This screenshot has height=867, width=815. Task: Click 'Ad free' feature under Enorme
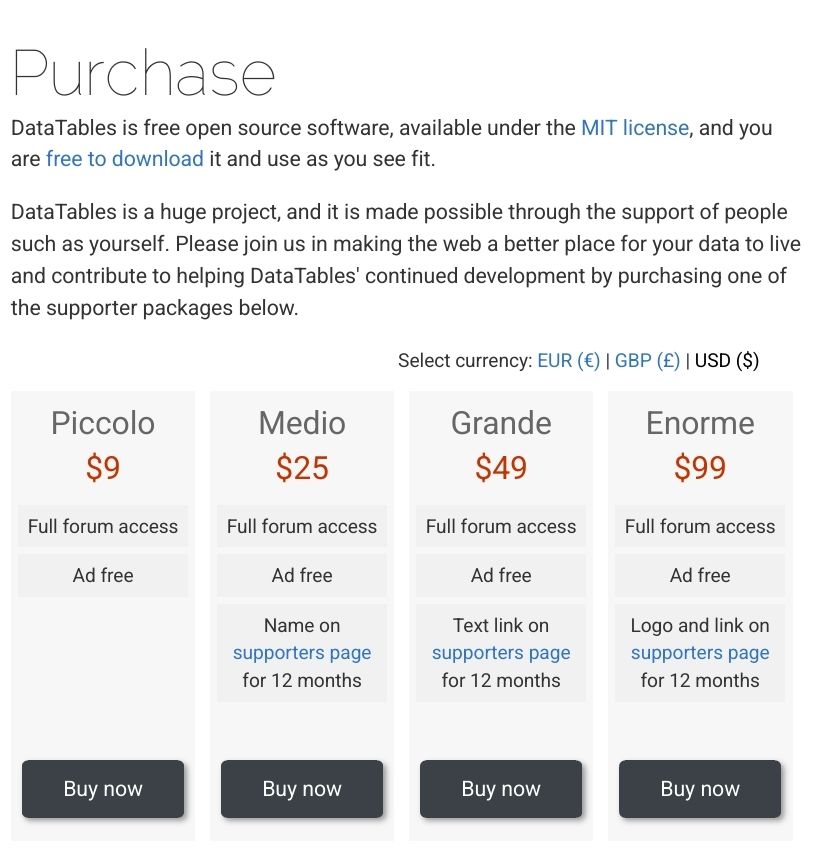pyautogui.click(x=700, y=575)
